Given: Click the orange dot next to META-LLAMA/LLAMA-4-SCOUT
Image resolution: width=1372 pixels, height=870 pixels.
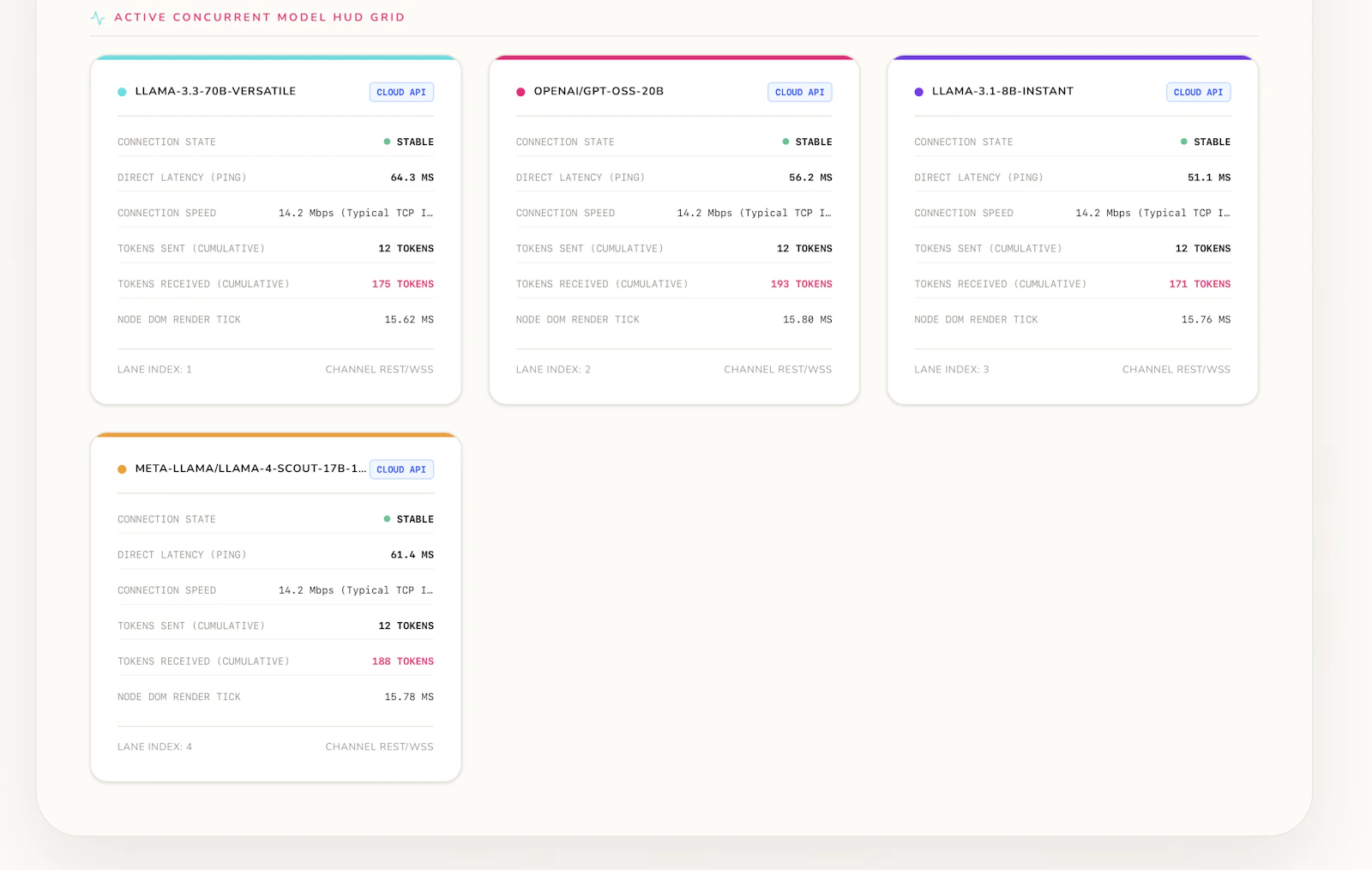Looking at the screenshot, I should 122,469.
